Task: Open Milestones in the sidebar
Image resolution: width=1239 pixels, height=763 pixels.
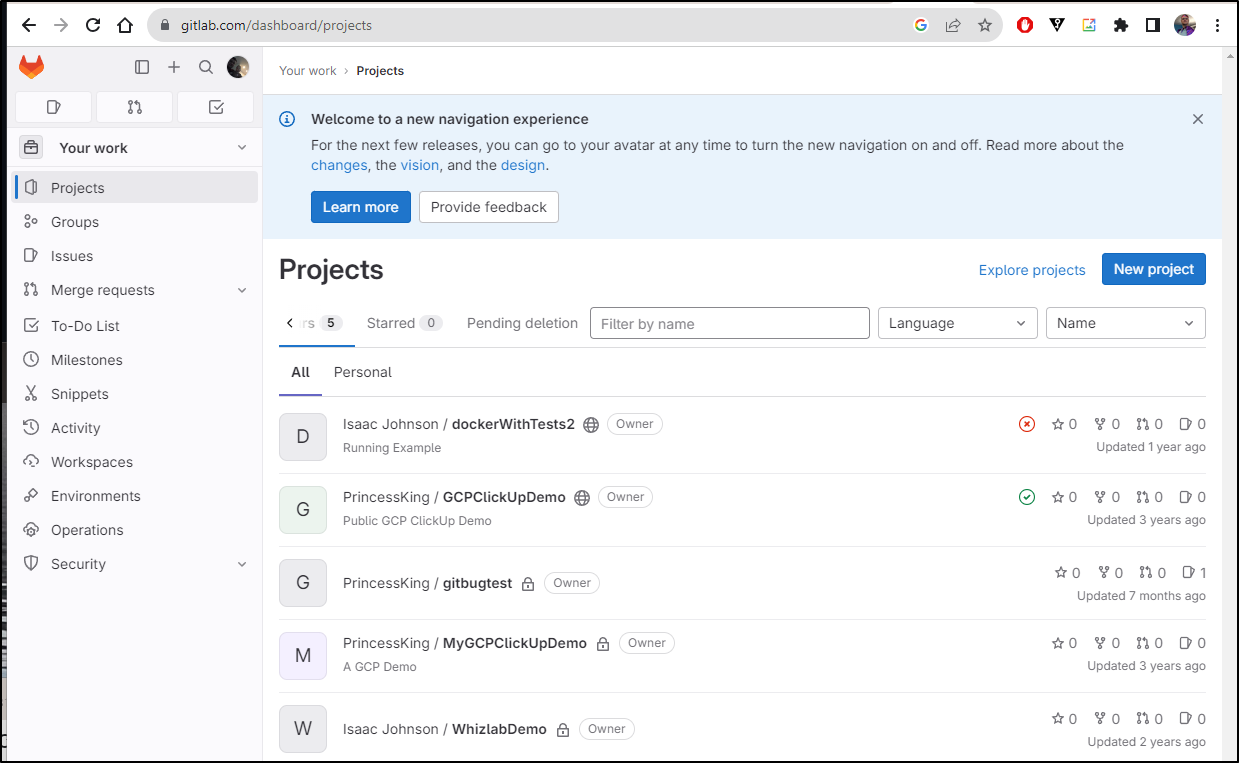Action: click(x=136, y=360)
